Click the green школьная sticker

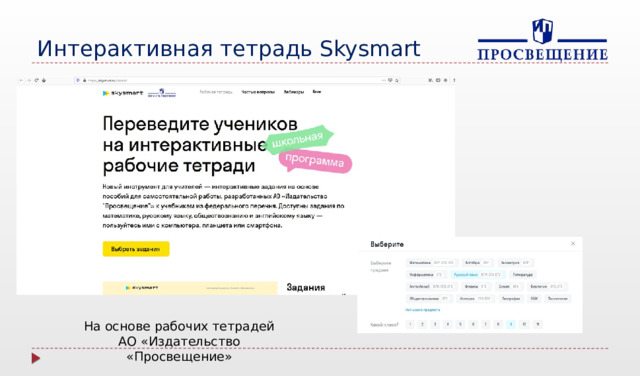[x=299, y=140]
